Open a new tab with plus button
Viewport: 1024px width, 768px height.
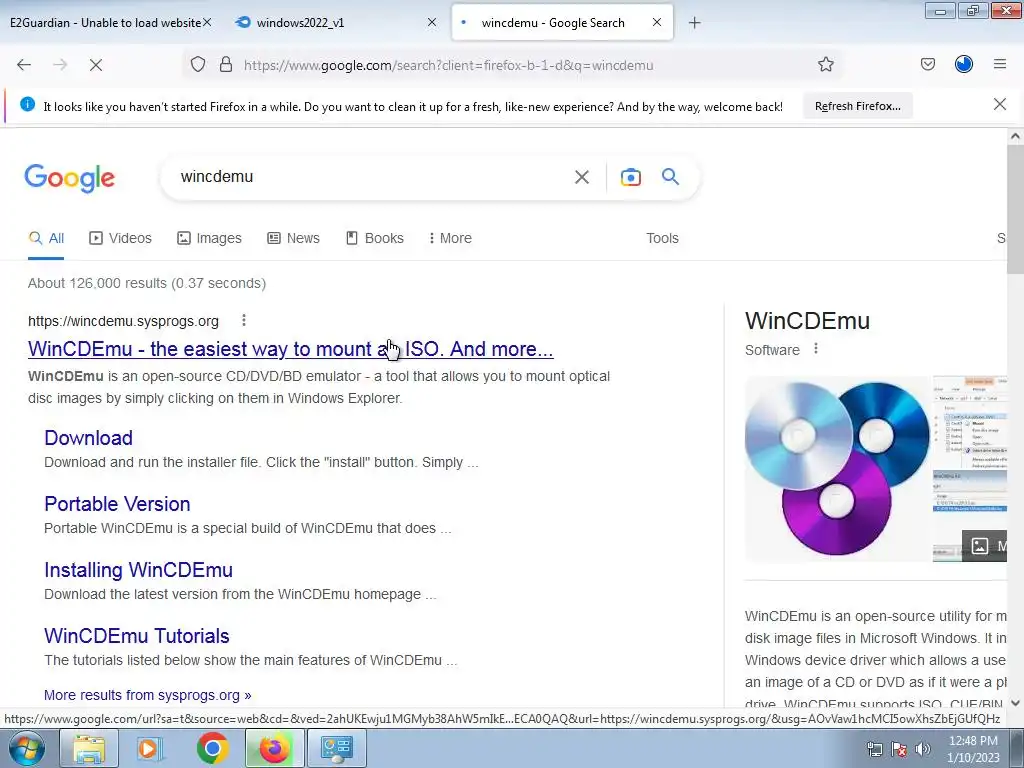694,23
